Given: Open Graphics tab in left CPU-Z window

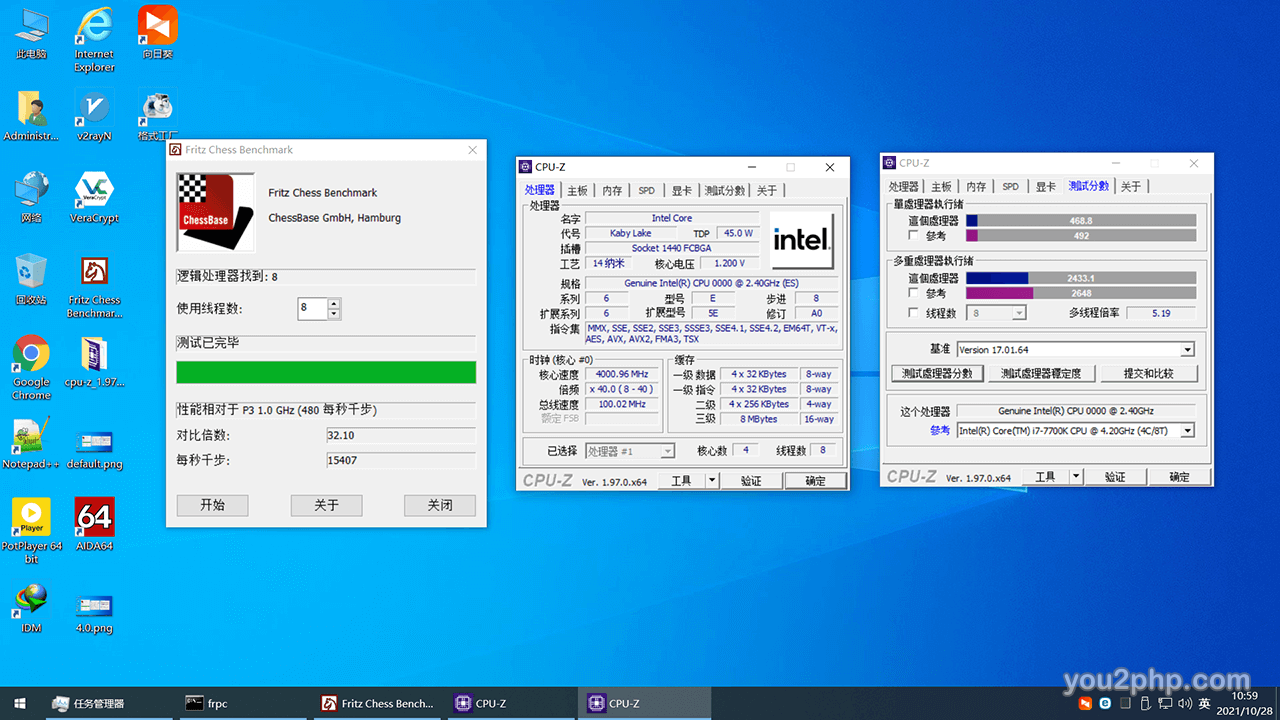Looking at the screenshot, I should click(x=681, y=190).
